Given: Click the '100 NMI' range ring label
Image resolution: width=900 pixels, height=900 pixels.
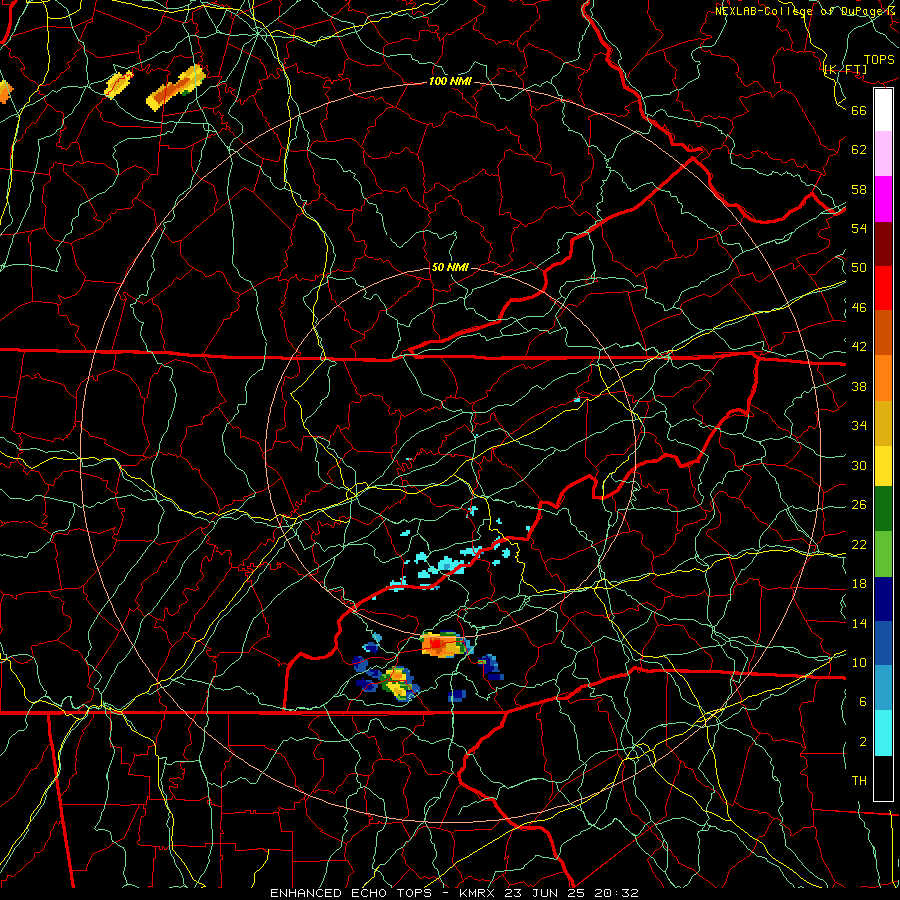Looking at the screenshot, I should click(x=450, y=82).
